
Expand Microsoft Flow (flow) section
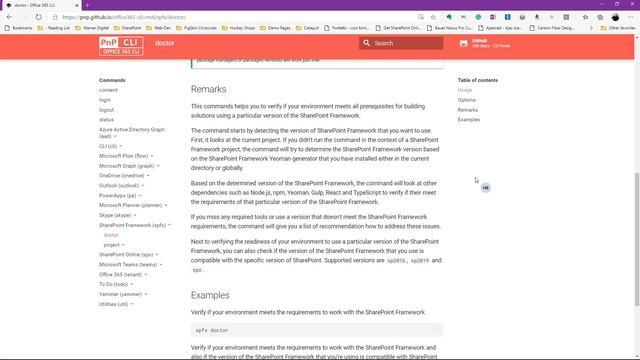pos(126,156)
